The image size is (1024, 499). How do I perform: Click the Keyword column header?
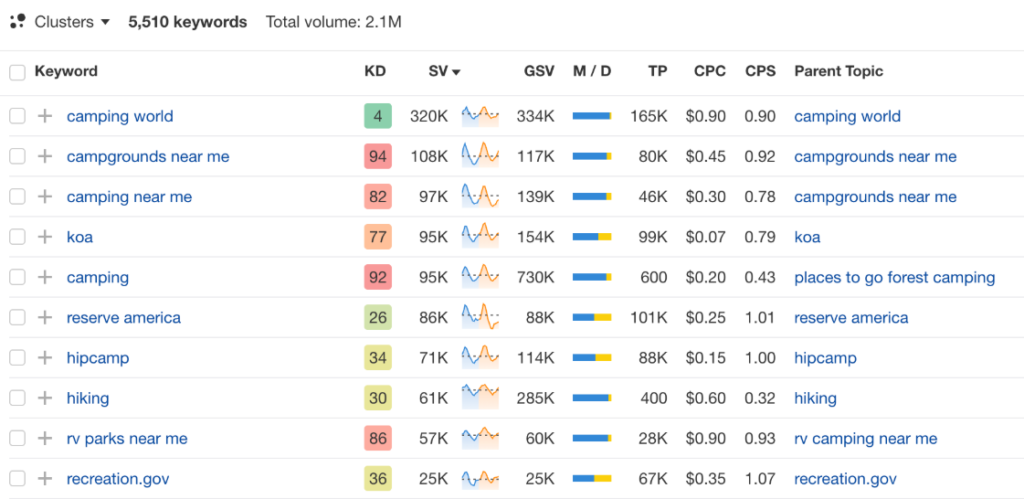point(66,71)
